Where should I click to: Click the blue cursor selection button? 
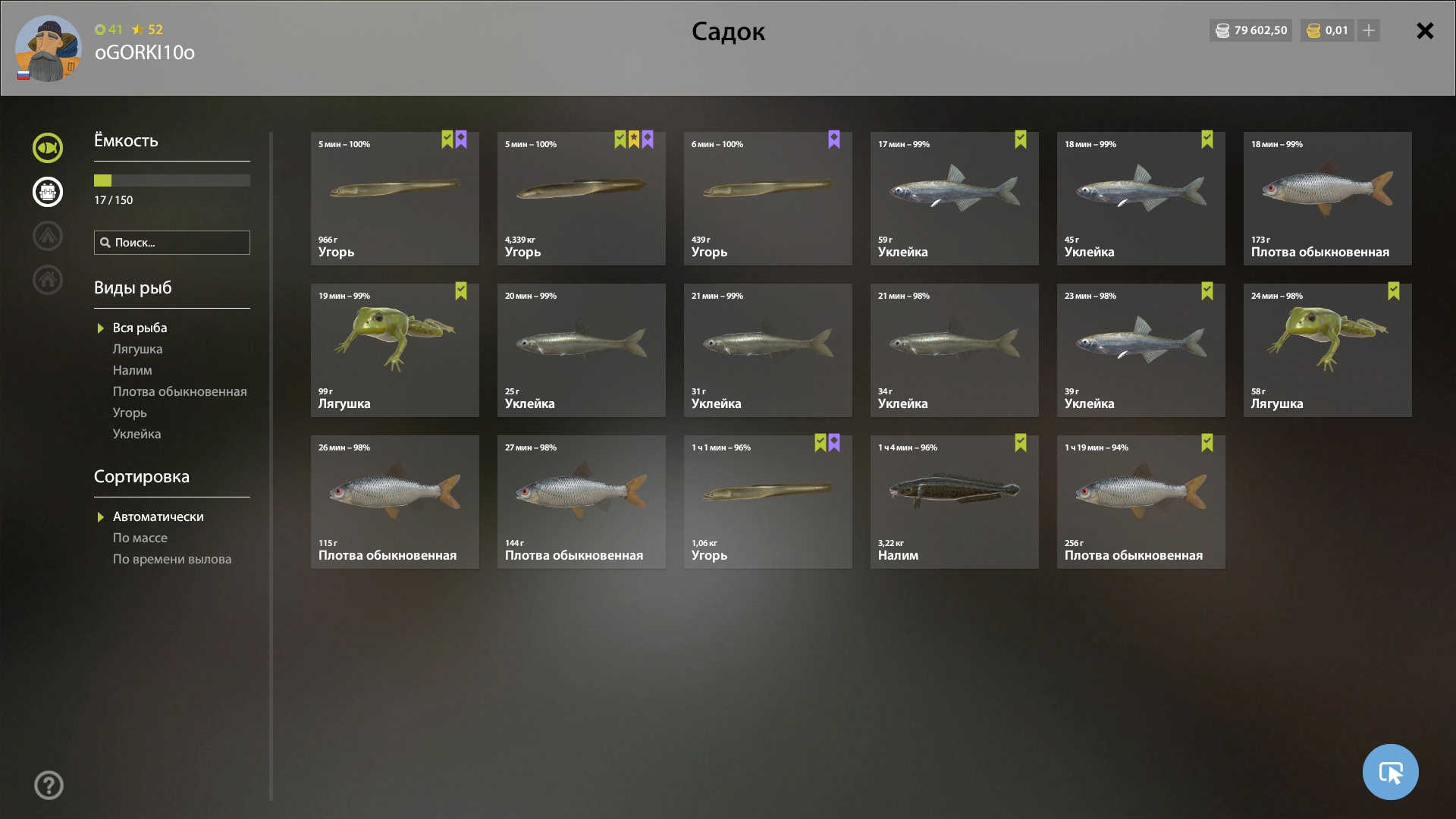click(1390, 772)
